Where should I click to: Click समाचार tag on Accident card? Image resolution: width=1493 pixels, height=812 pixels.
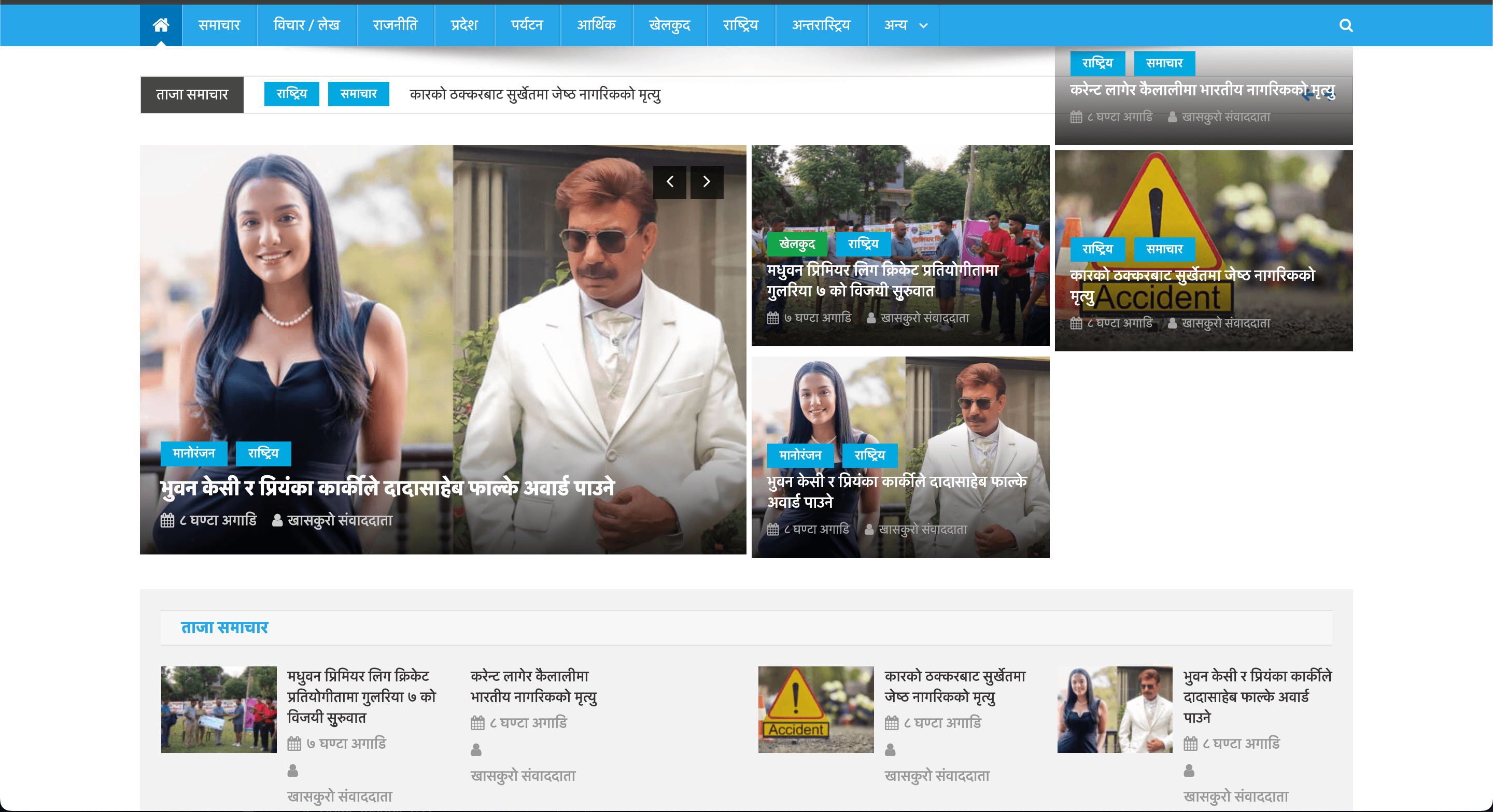[x=1164, y=249]
